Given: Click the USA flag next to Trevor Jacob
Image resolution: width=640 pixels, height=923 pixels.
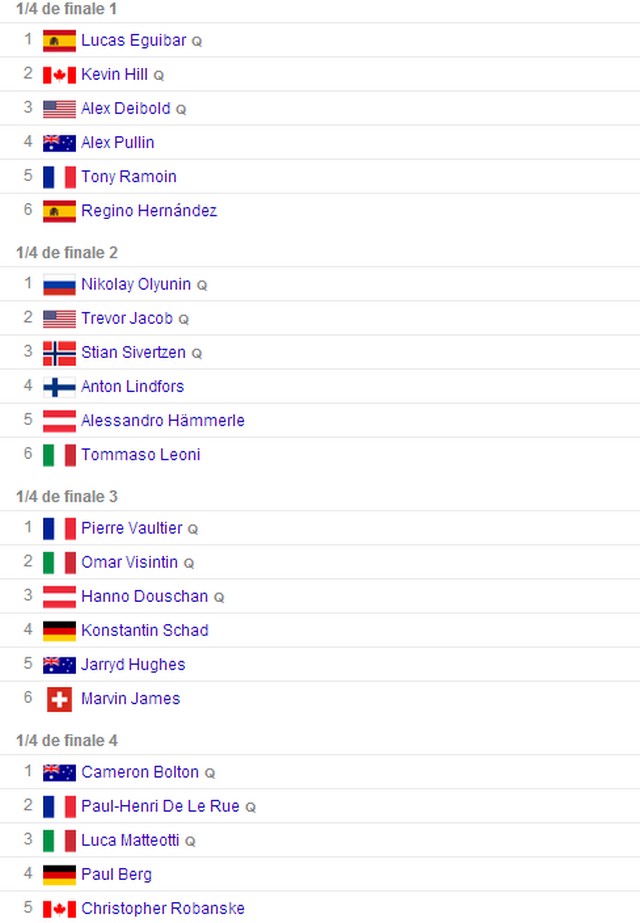Looking at the screenshot, I should coord(59,318).
